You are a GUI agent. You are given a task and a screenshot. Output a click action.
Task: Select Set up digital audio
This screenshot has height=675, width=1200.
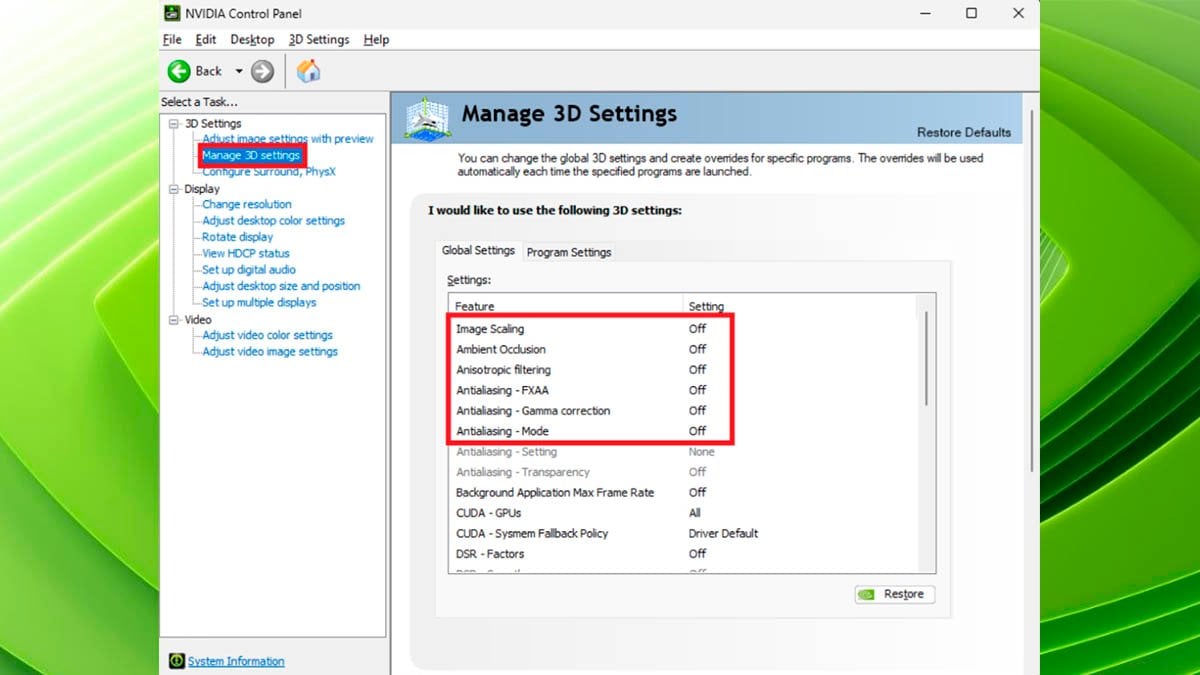(249, 269)
